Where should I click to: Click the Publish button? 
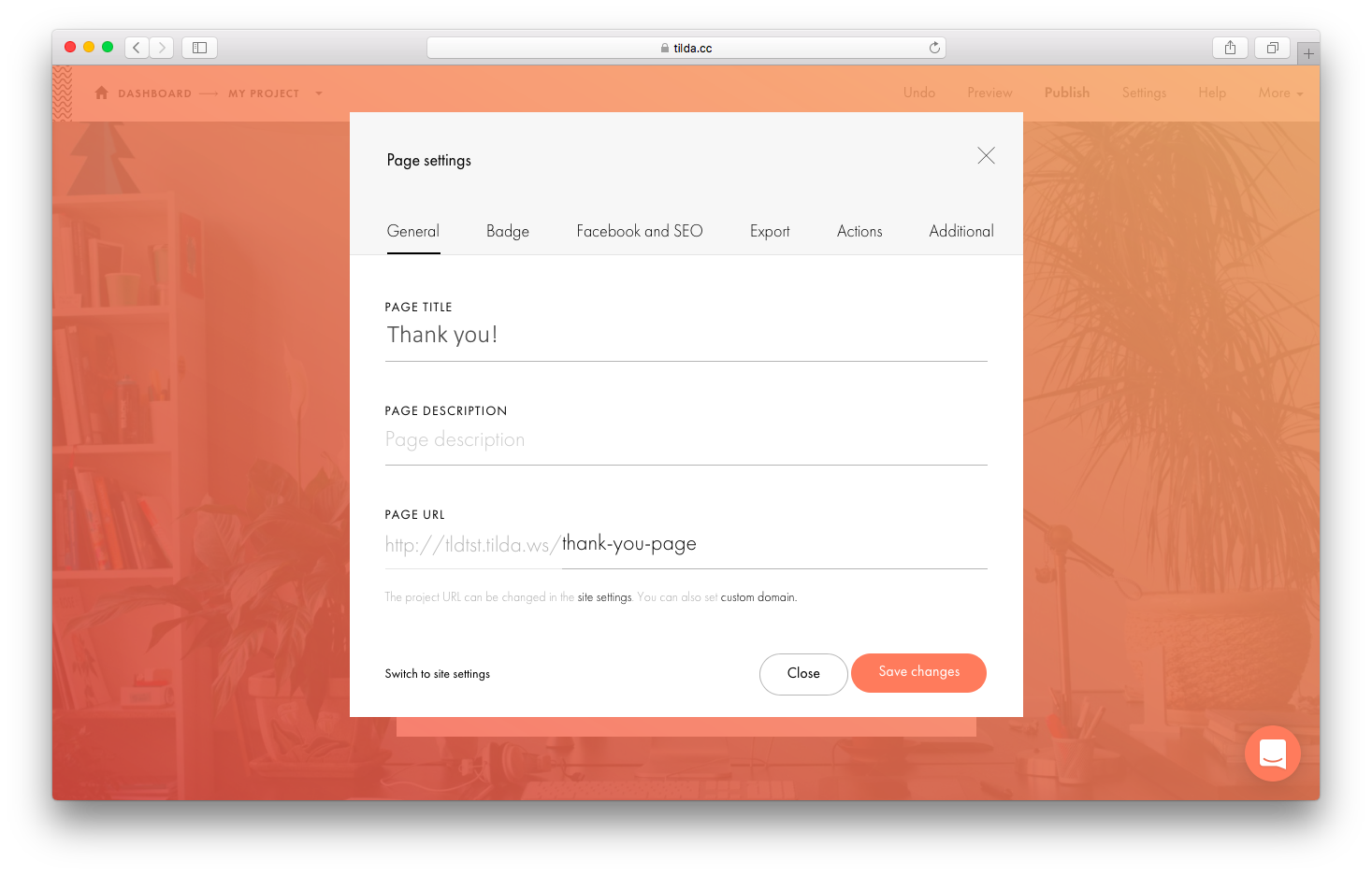point(1066,93)
